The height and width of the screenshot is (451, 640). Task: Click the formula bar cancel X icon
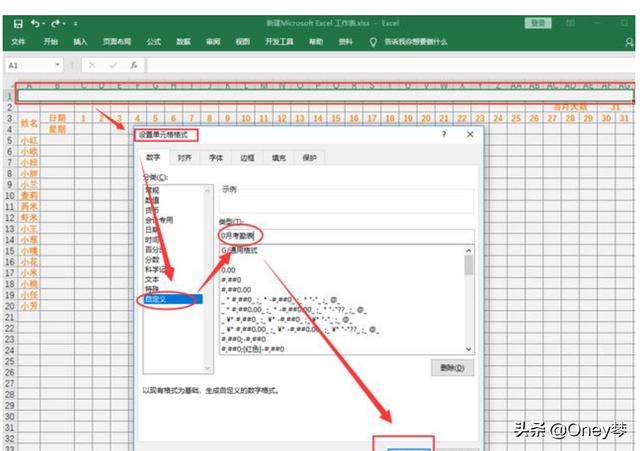[91, 65]
